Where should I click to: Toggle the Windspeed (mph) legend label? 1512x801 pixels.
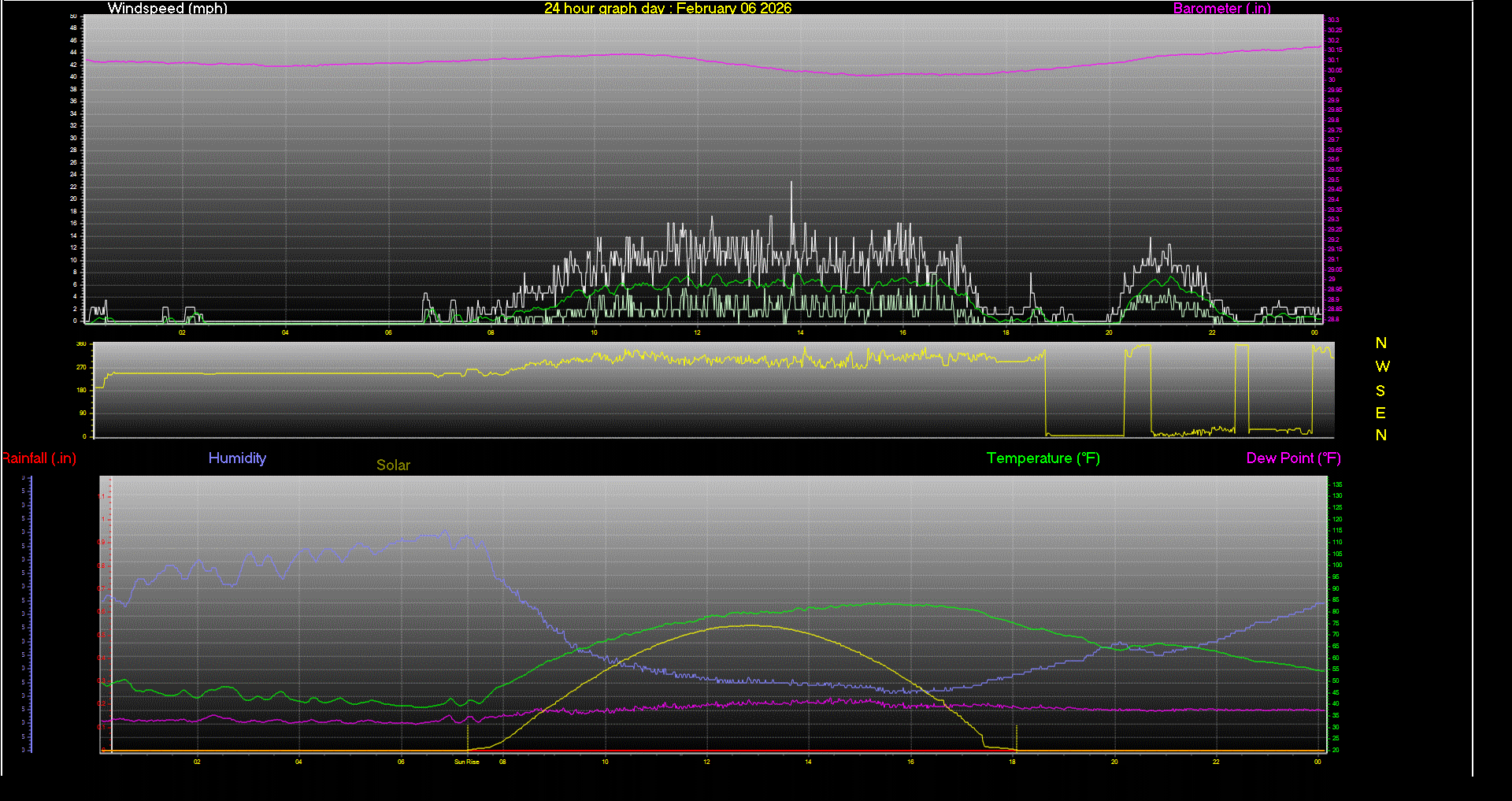pyautogui.click(x=167, y=9)
